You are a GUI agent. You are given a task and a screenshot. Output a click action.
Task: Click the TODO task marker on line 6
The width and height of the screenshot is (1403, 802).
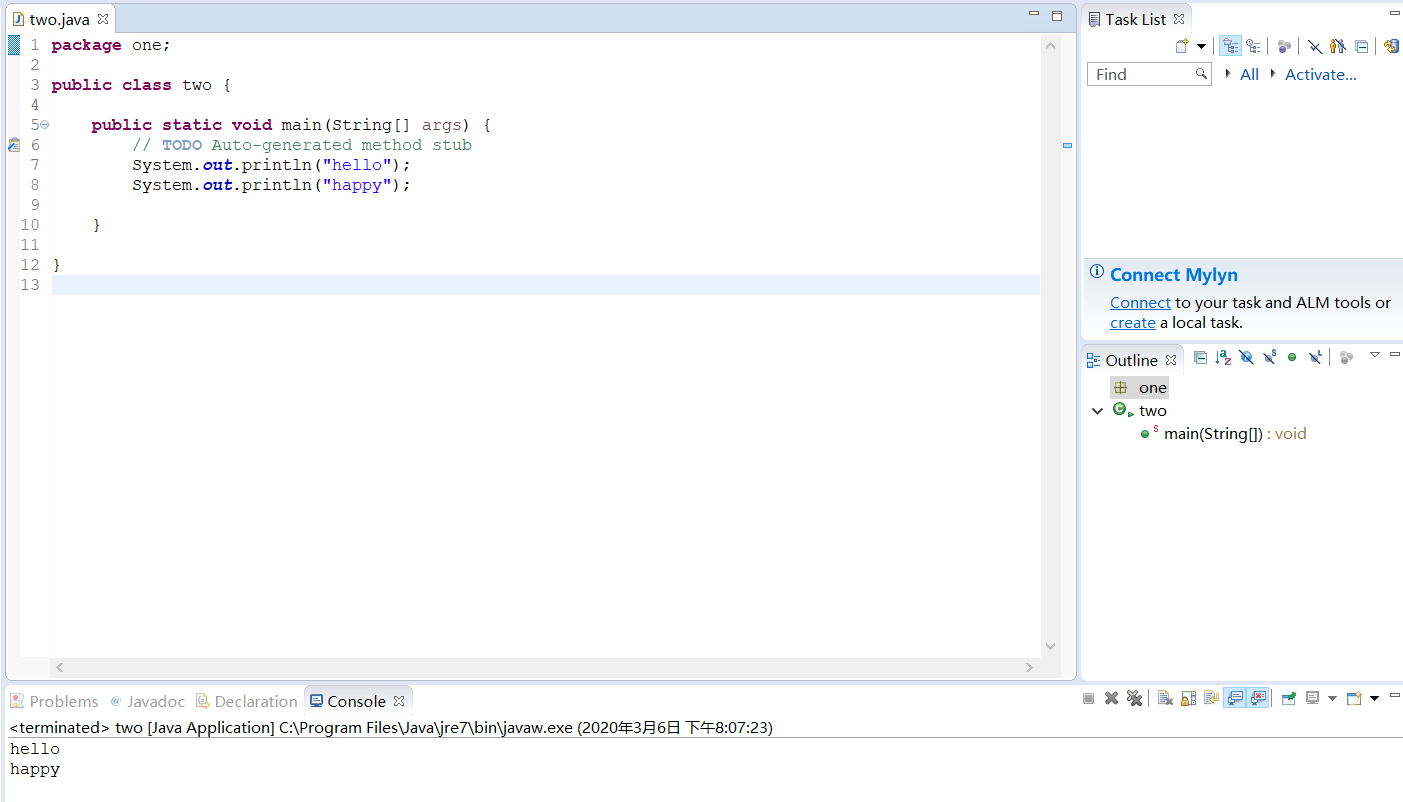[13, 145]
